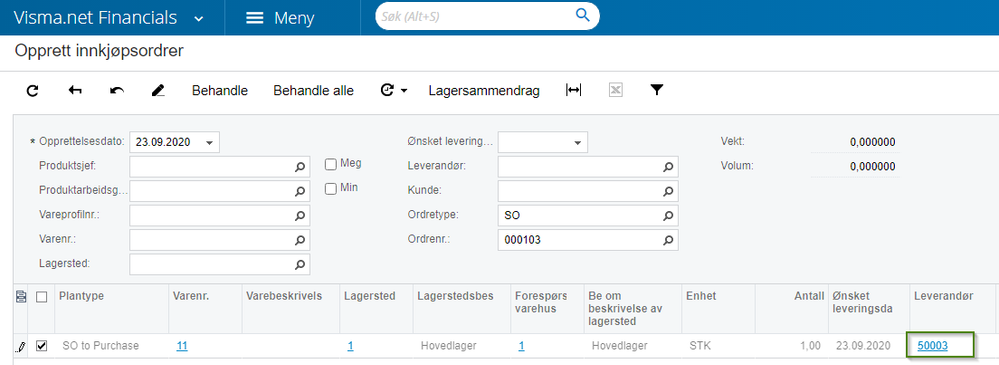Click the search magnifier in top bar
This screenshot has width=999, height=365.
click(x=582, y=15)
